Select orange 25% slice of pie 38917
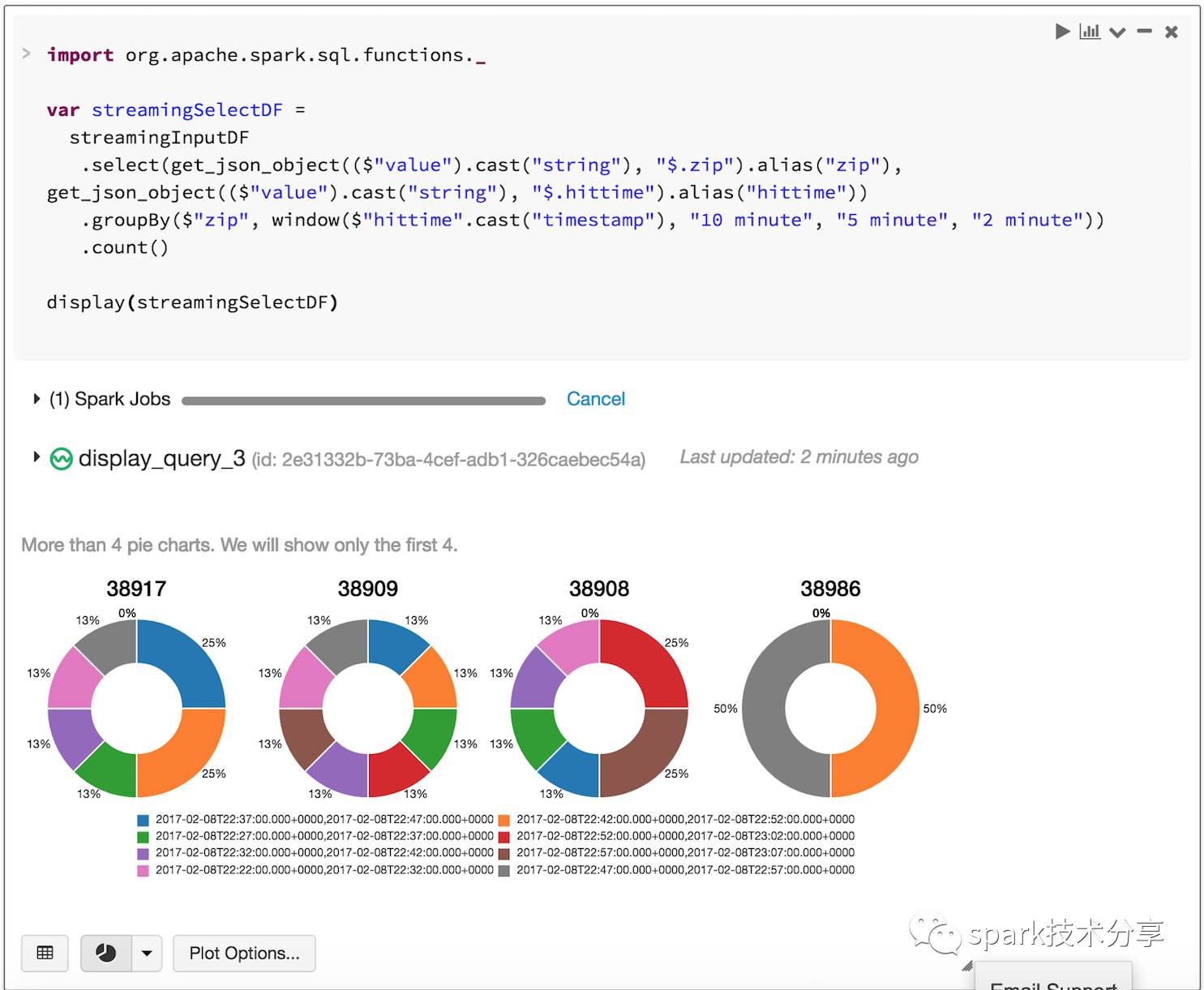 185,756
